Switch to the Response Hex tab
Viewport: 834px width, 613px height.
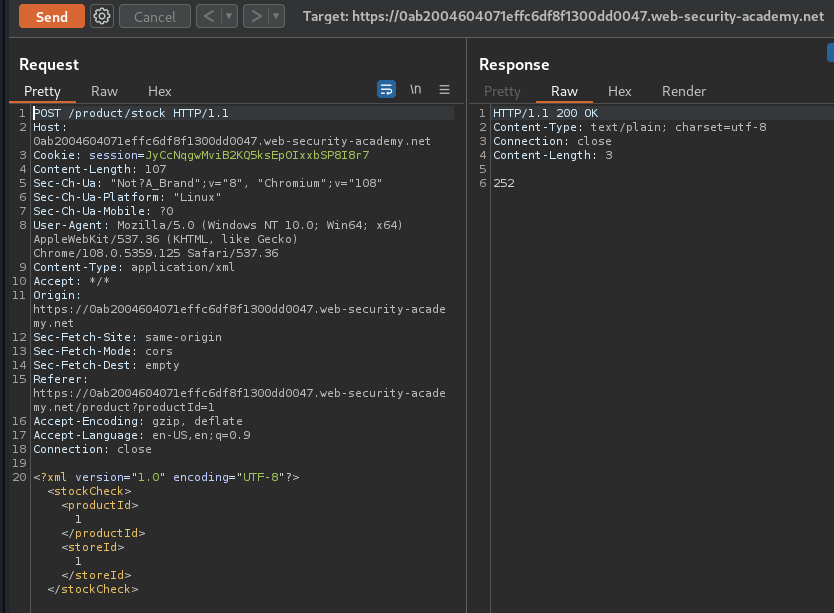(620, 92)
